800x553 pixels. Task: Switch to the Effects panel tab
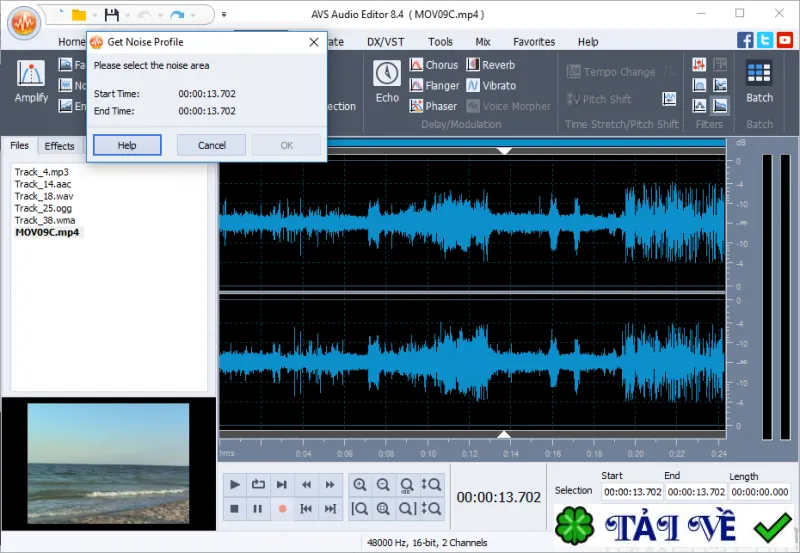(59, 146)
